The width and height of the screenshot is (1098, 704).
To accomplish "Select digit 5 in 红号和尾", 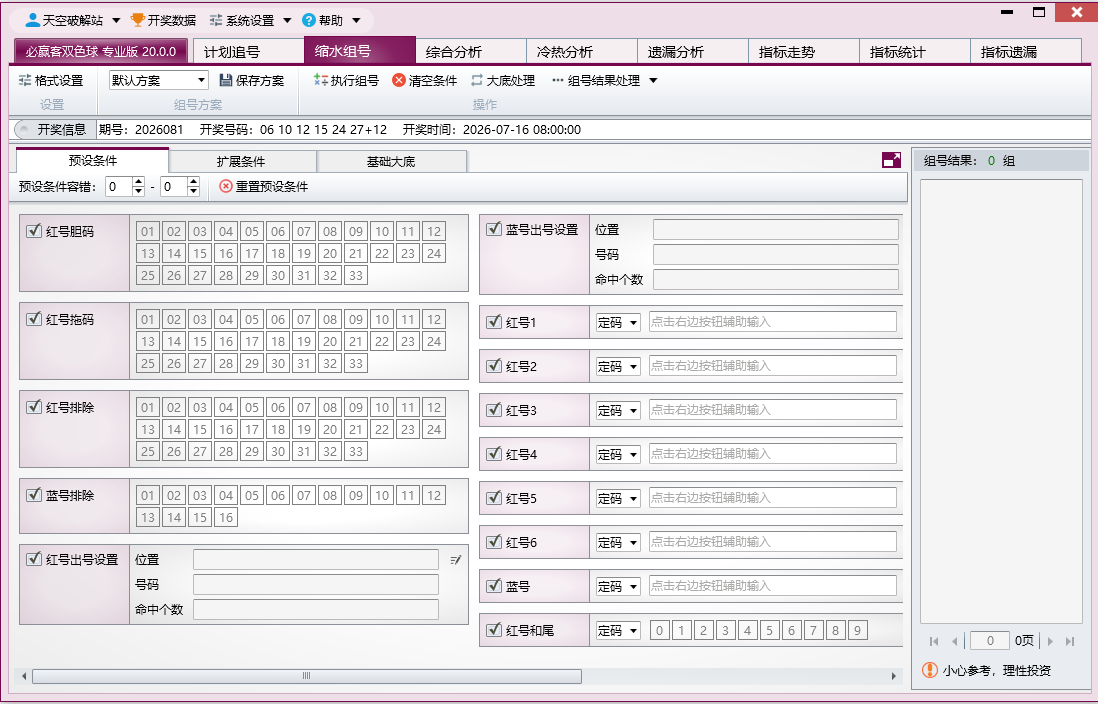I will click(769, 630).
